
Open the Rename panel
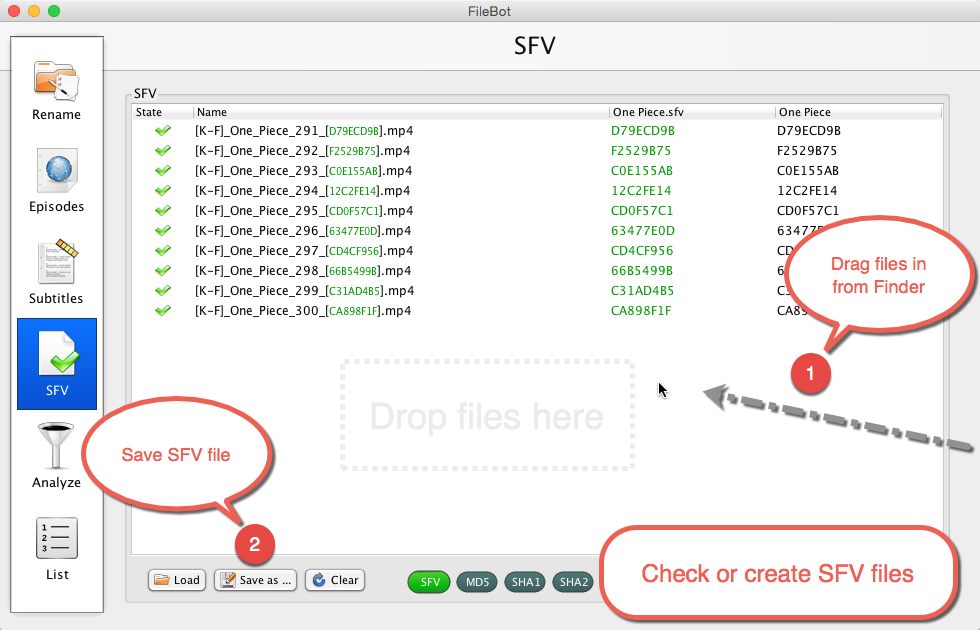[56, 91]
